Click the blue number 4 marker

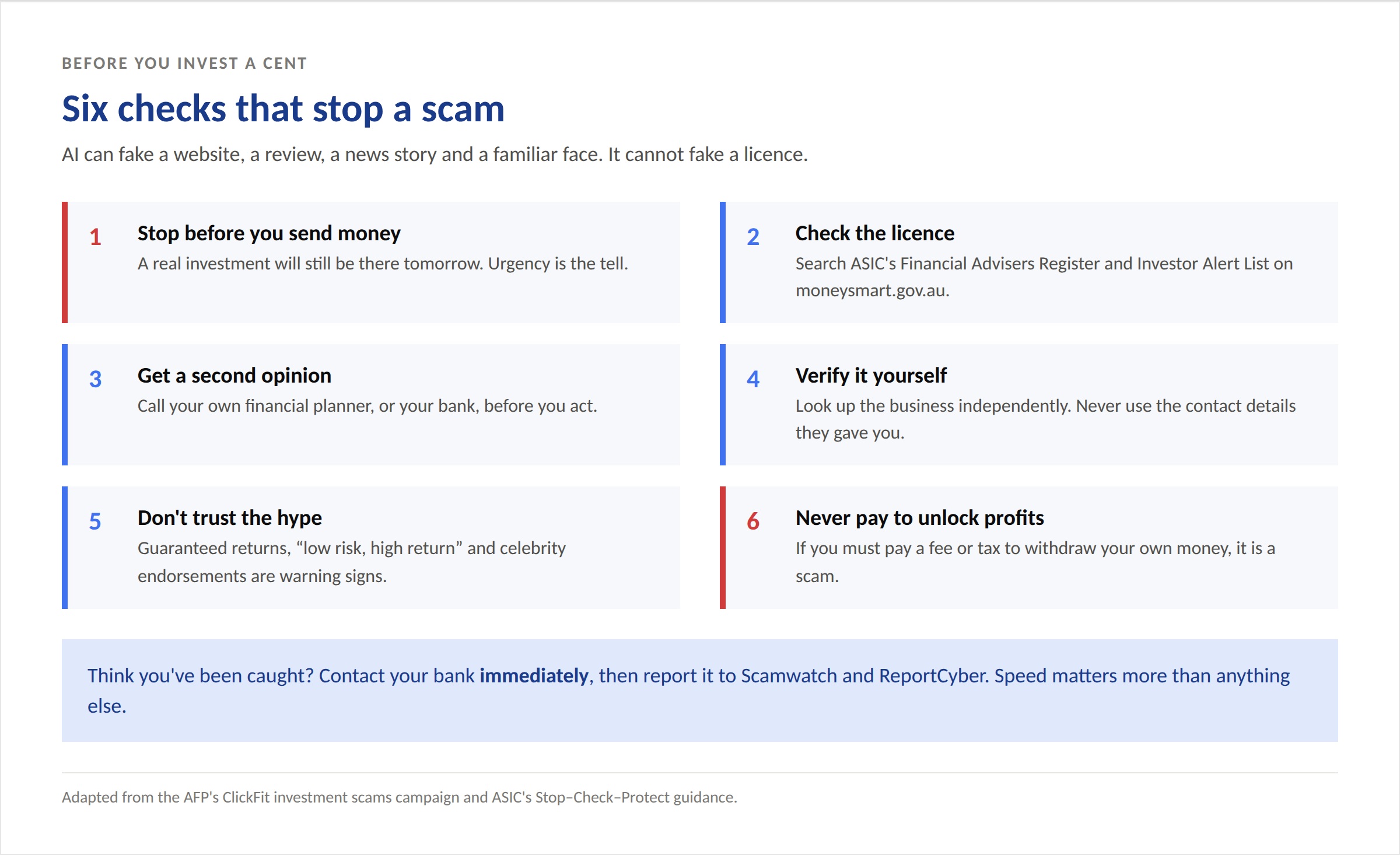coord(753,379)
